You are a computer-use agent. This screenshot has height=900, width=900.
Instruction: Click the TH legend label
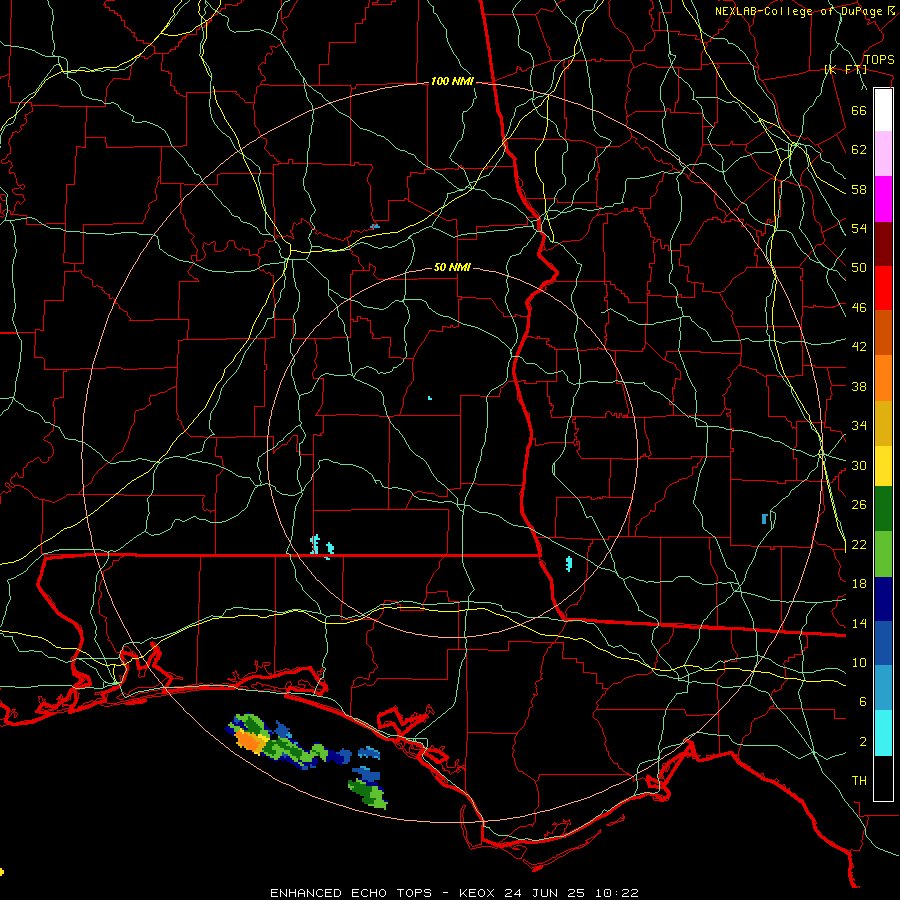pos(859,781)
